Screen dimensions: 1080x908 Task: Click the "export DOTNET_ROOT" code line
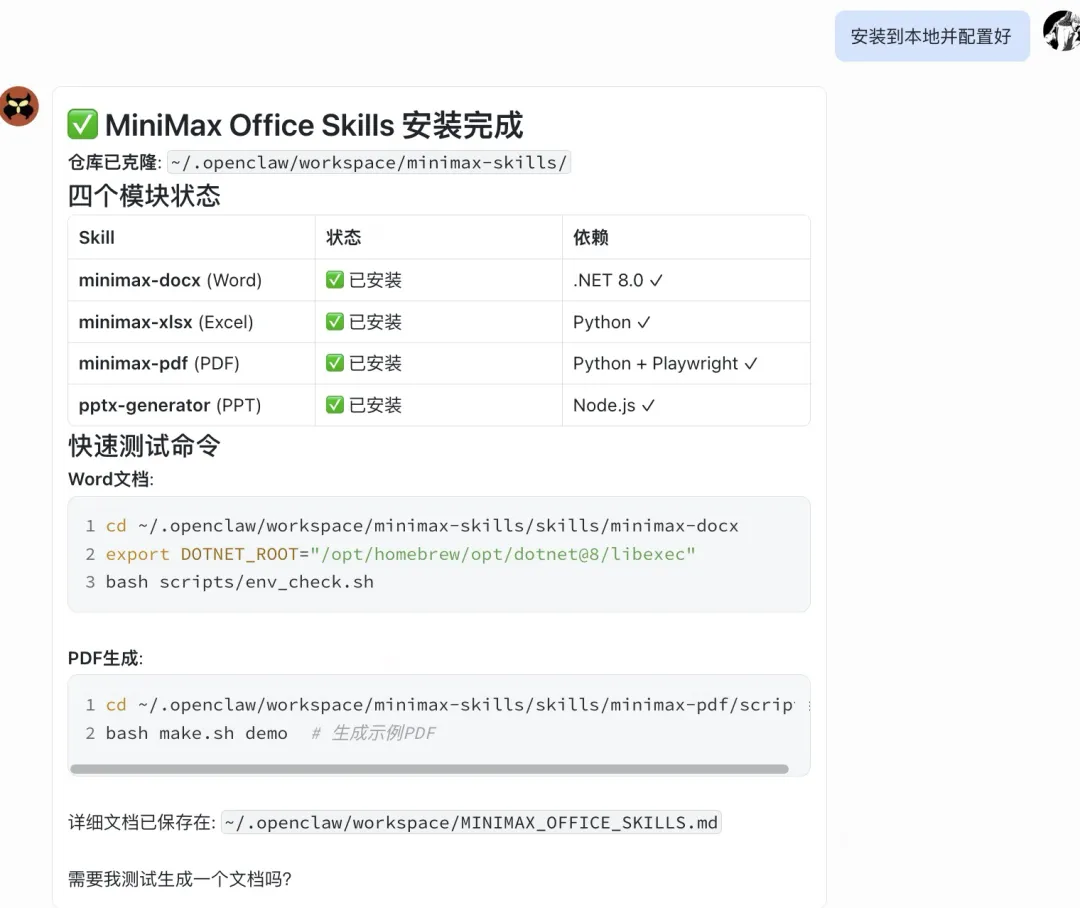point(400,554)
